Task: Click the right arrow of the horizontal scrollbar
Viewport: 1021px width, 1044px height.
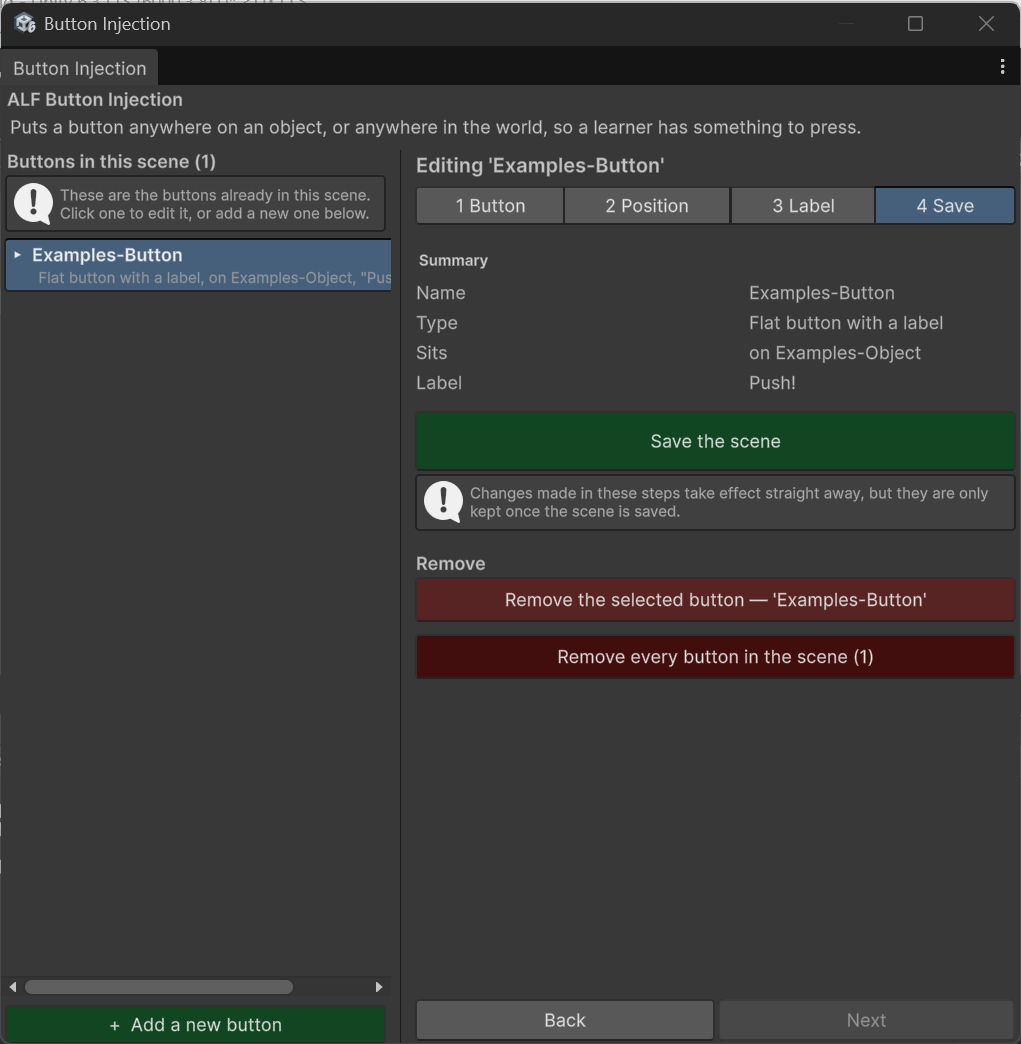Action: [379, 987]
